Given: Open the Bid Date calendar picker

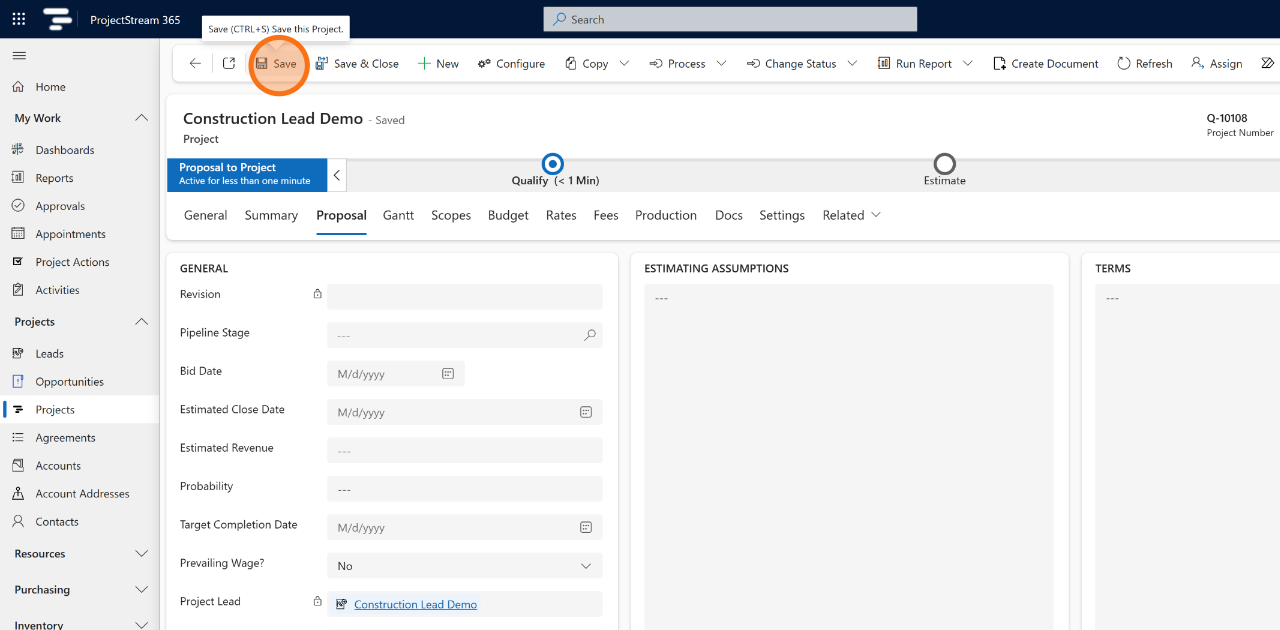Looking at the screenshot, I should 448,374.
